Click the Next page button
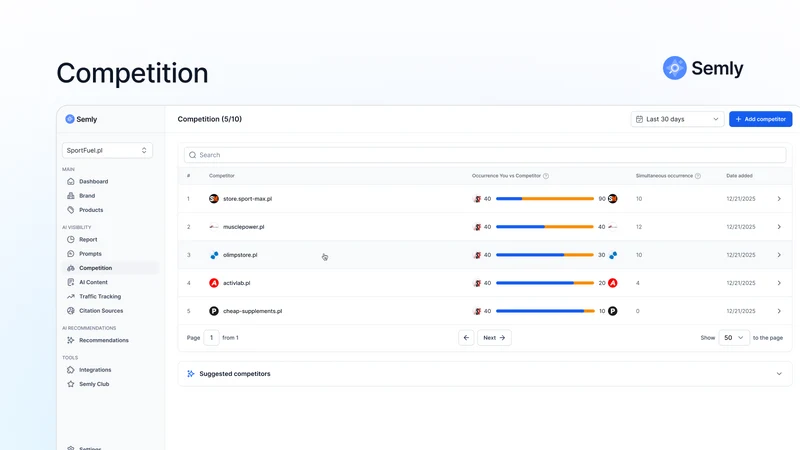Image resolution: width=800 pixels, height=450 pixels. [x=494, y=338]
